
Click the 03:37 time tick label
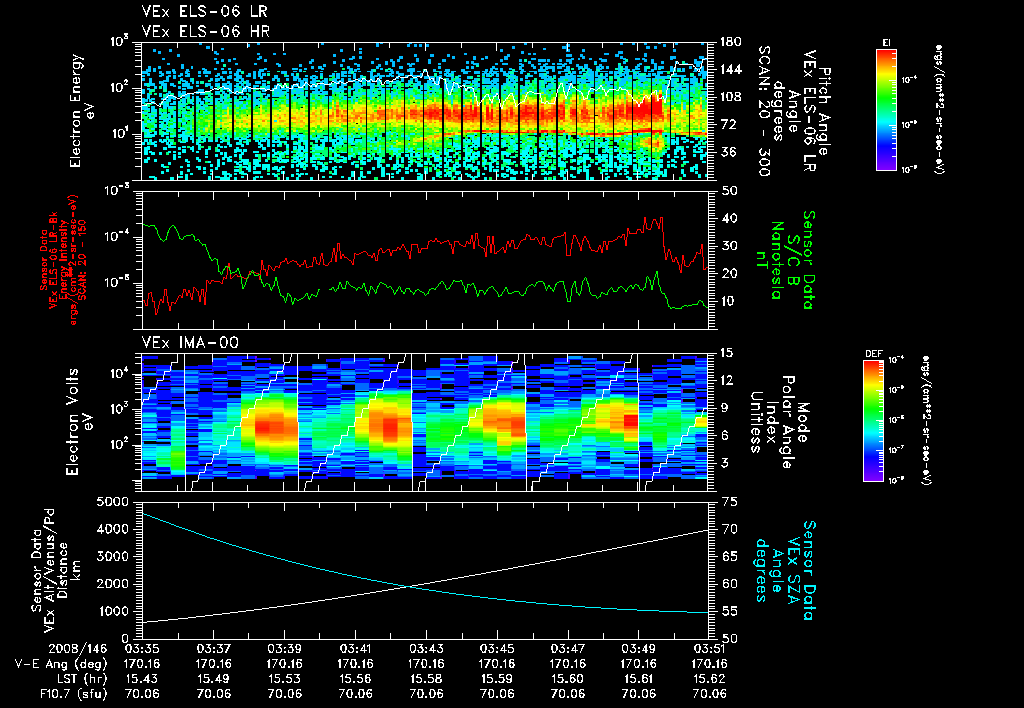[x=213, y=649]
